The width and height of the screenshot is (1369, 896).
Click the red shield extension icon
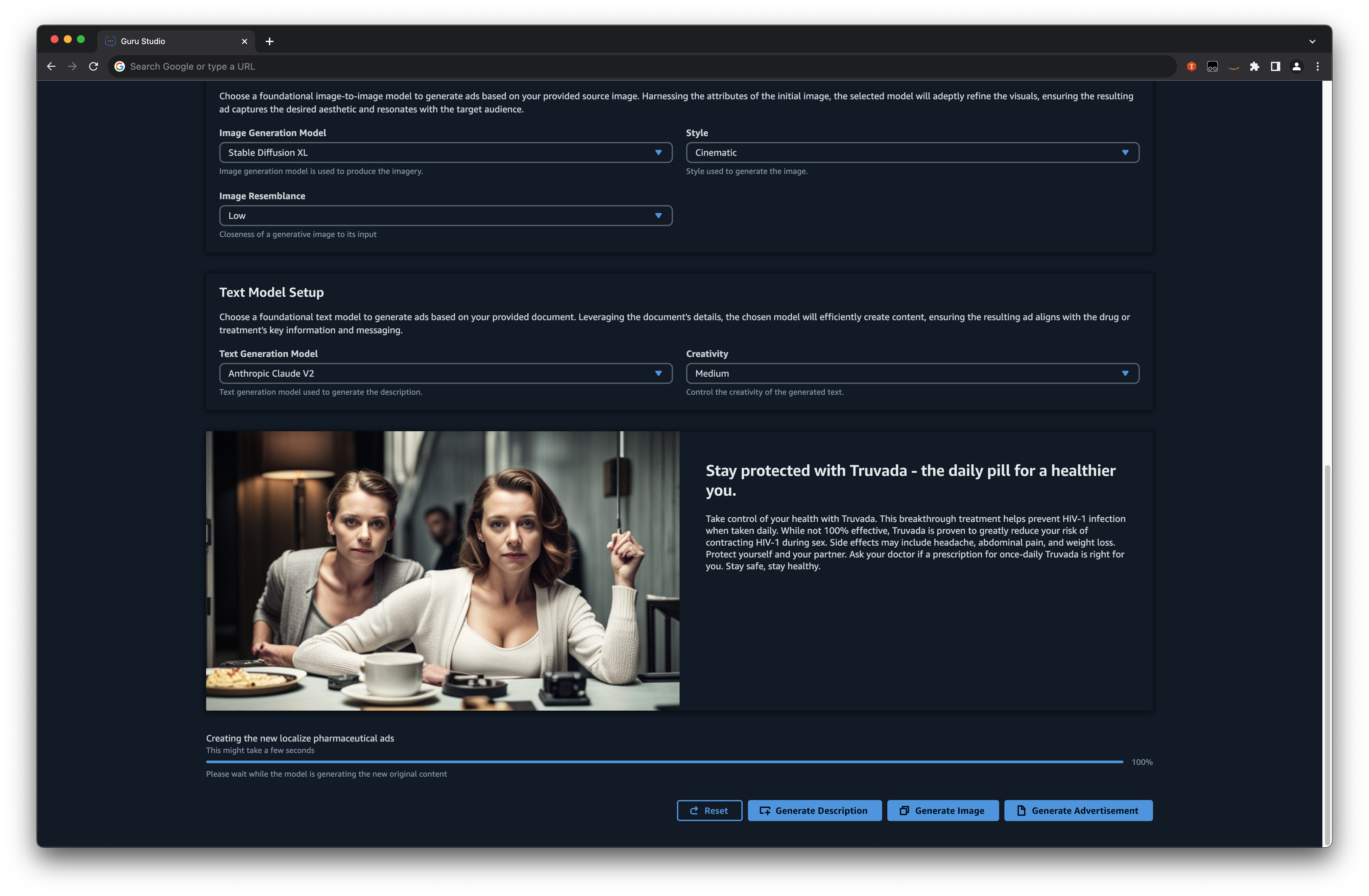click(1191, 67)
